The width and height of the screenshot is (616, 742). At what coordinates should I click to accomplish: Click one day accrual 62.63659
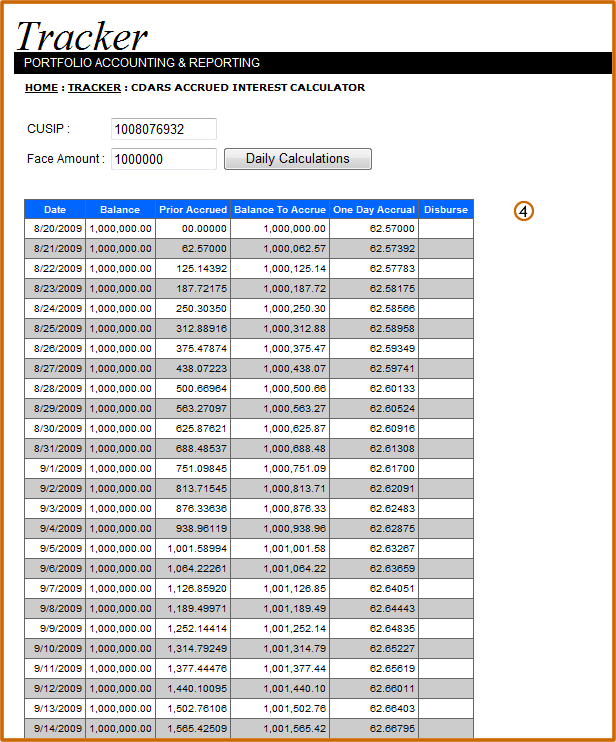[374, 568]
